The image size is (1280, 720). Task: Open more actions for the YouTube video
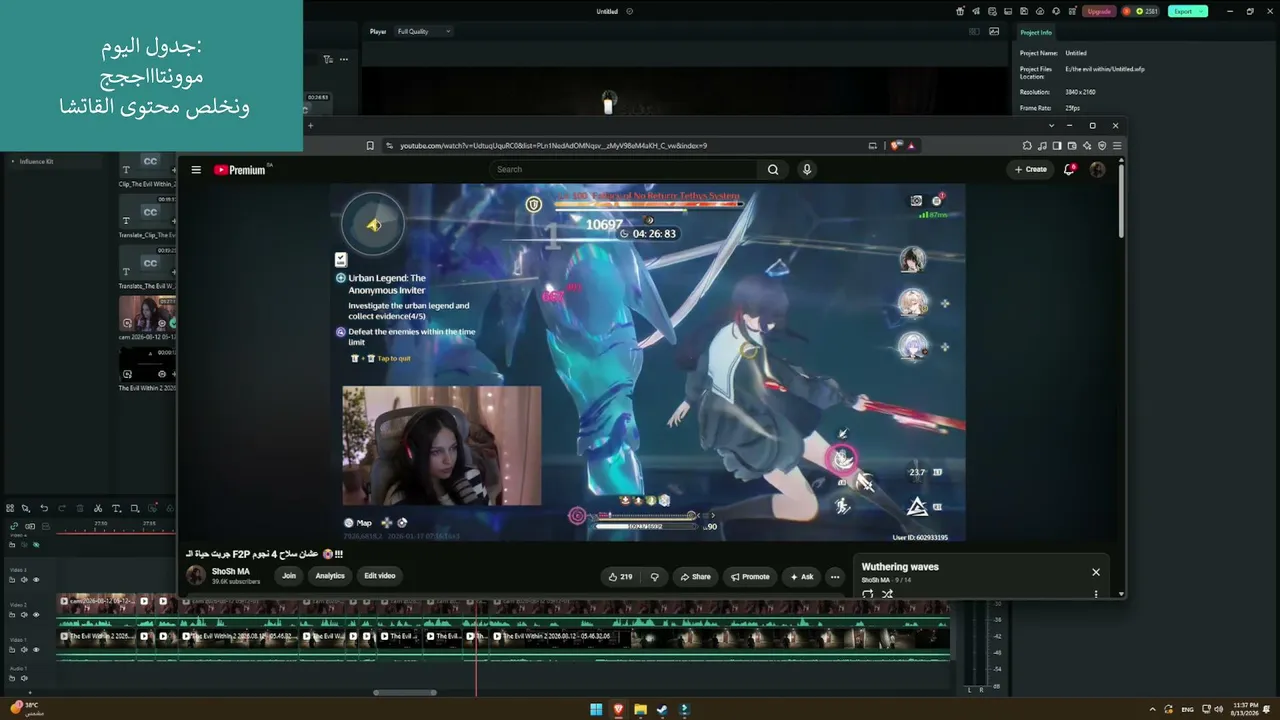click(835, 577)
